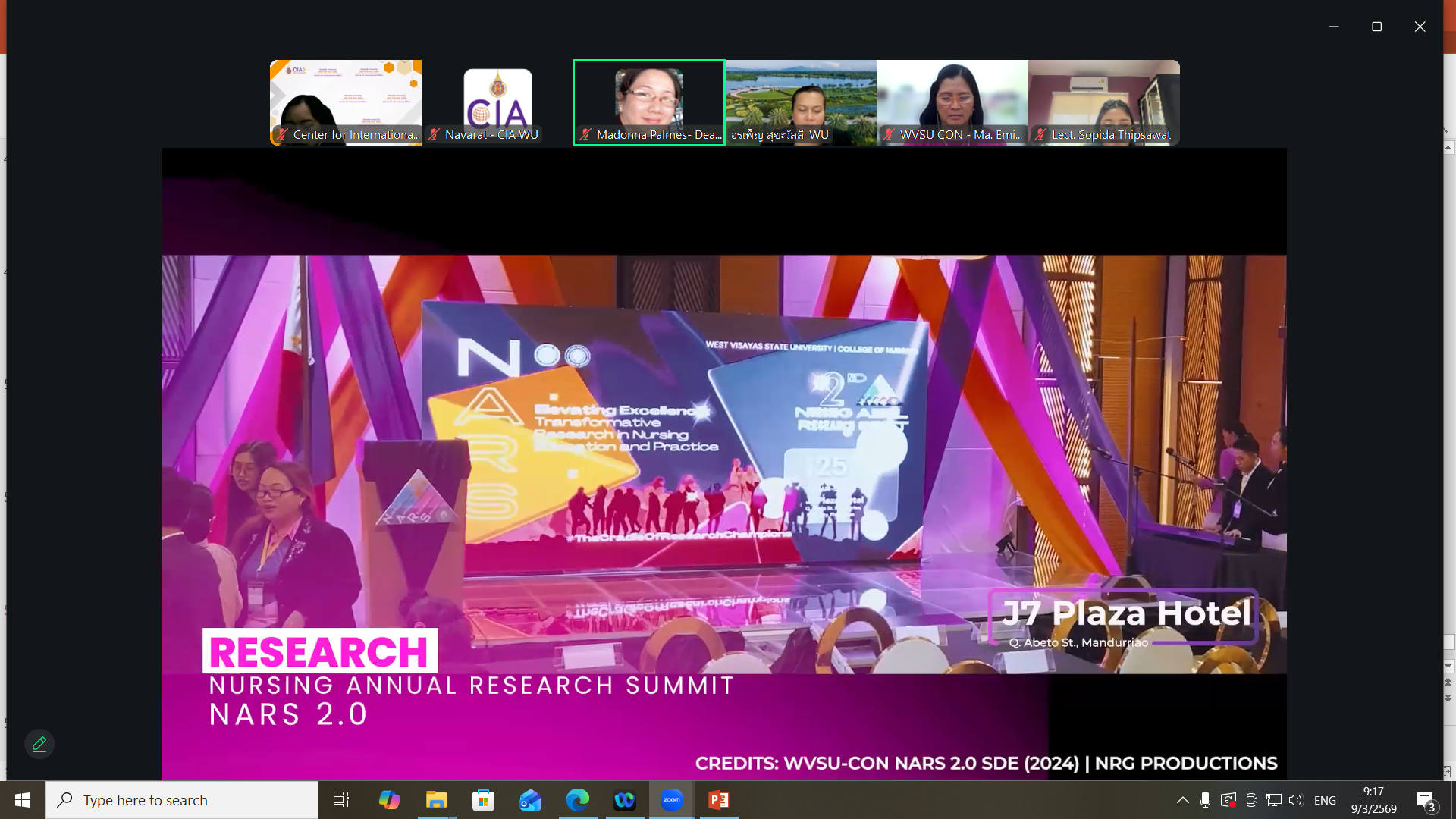Open Outlook from the taskbar

pos(530,800)
